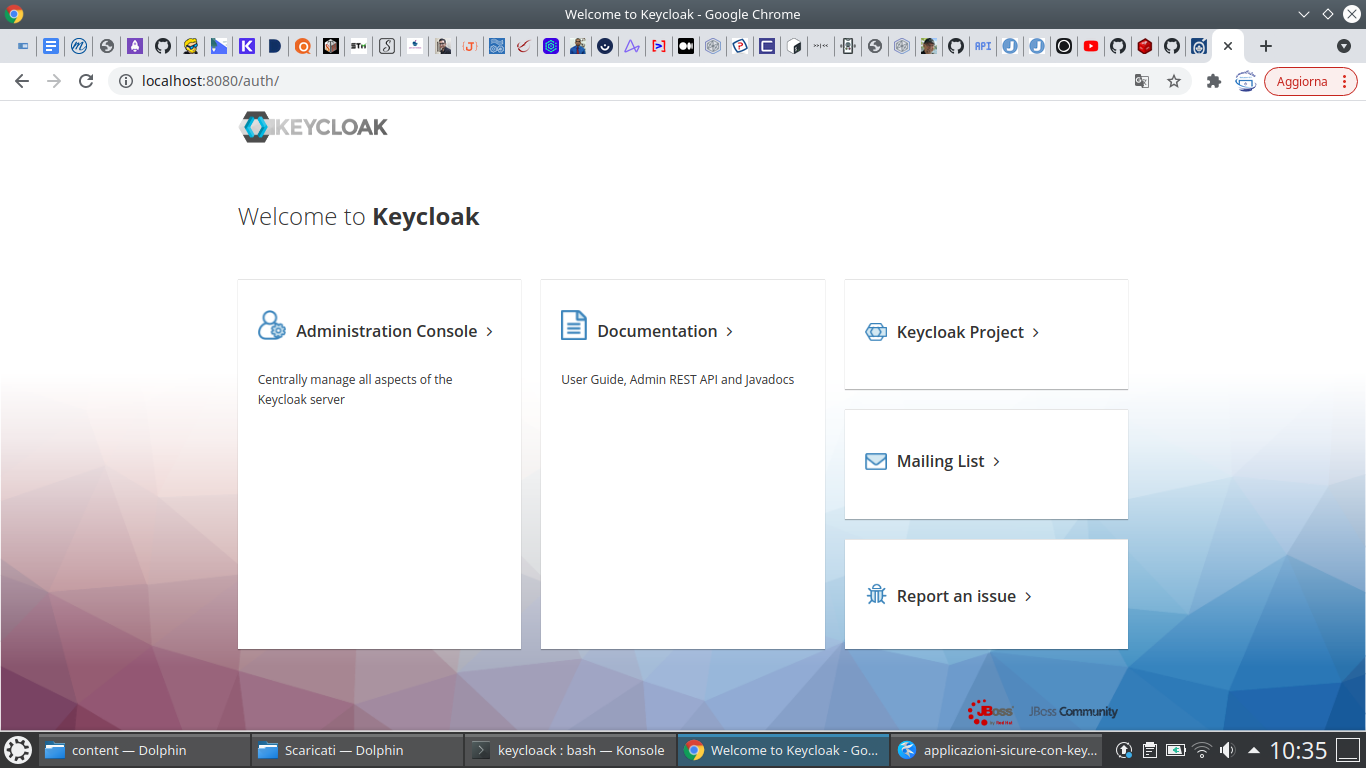Open the tab search dropdown arrow
Screen dimensions: 1366x768
coord(1344,46)
